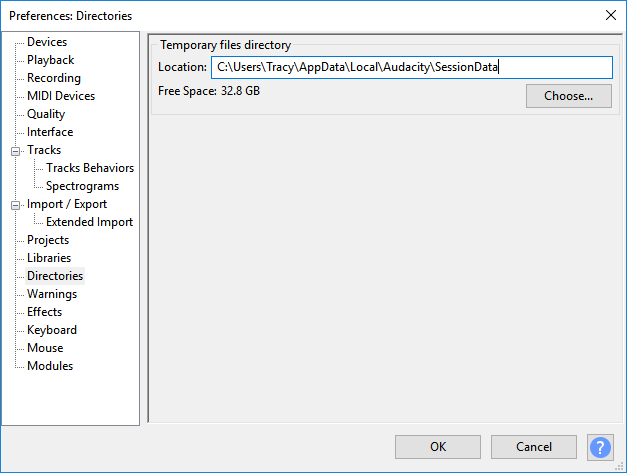Close the Preferences dialog window

(610, 15)
